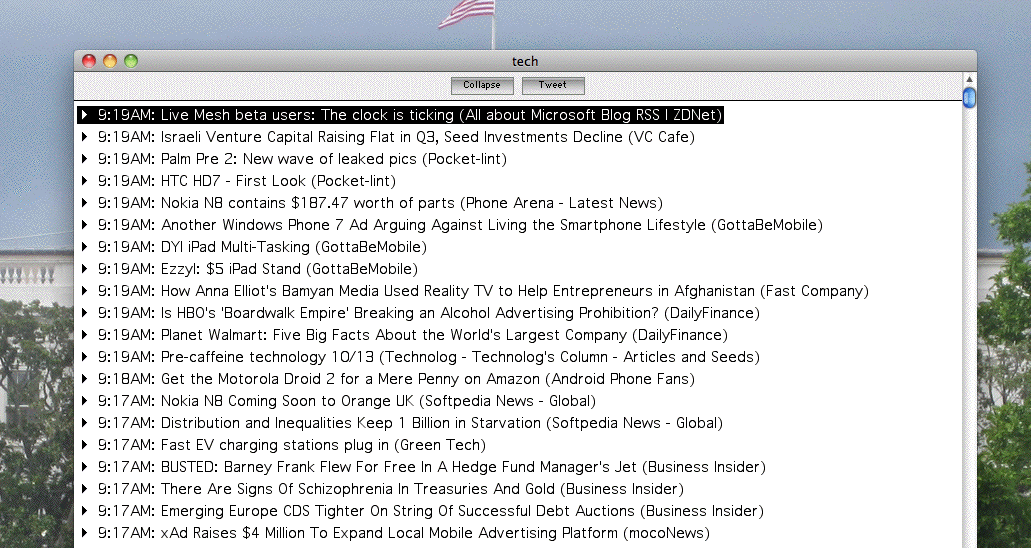Image resolution: width=1031 pixels, height=548 pixels.
Task: Expand the Ezzyl $5 iPad Stand entry
Action: (86, 269)
